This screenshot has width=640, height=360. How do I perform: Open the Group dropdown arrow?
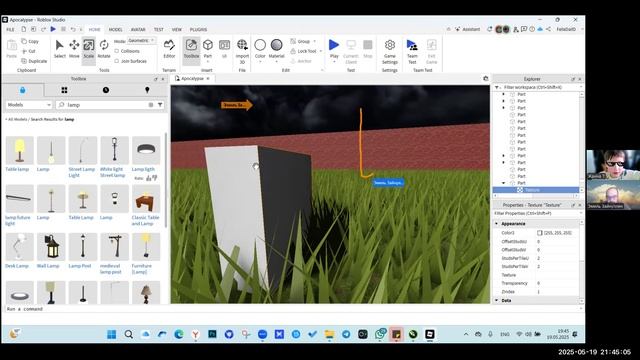pyautogui.click(x=315, y=41)
